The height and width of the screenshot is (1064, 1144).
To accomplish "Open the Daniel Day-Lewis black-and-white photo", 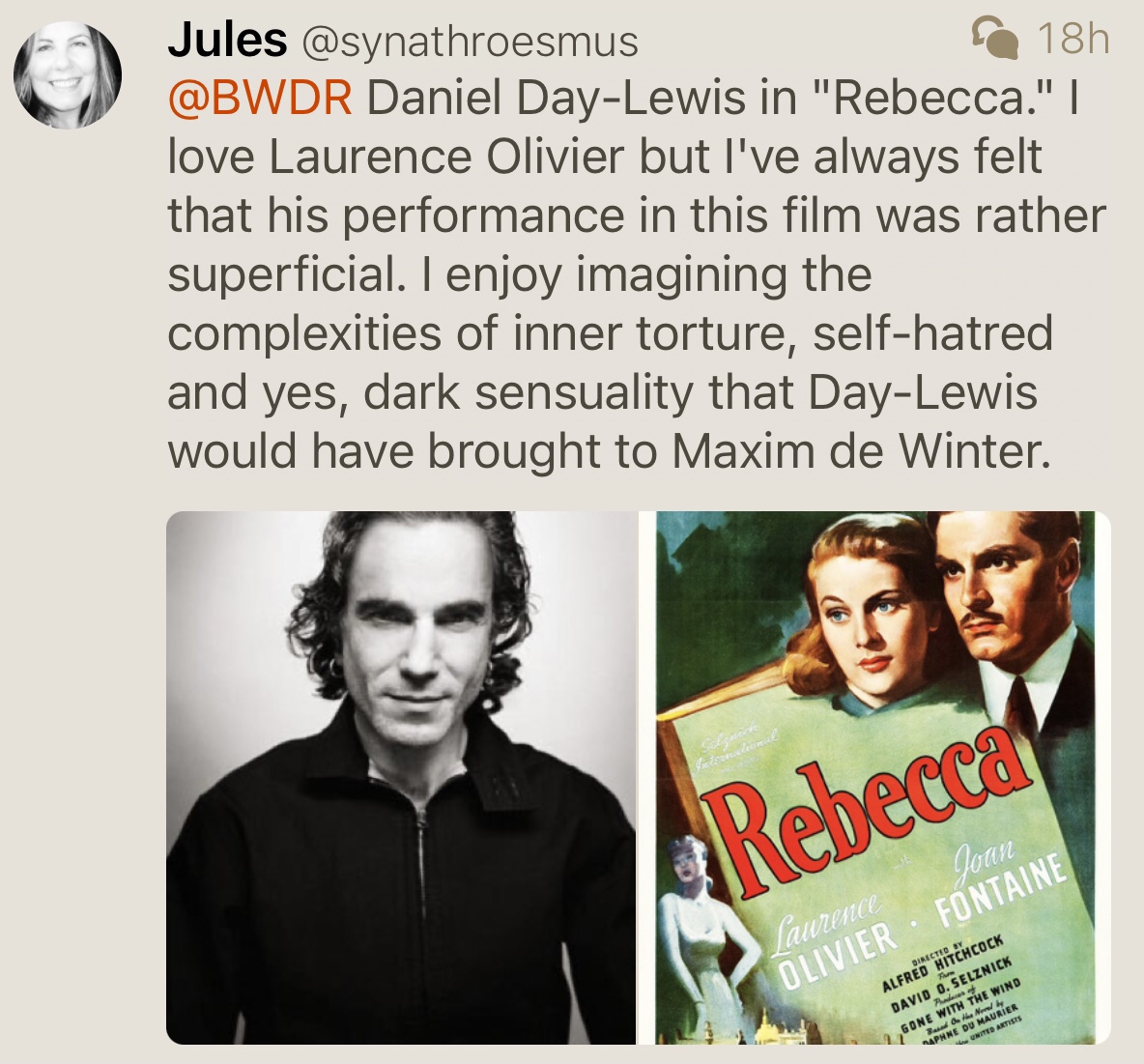I will click(x=401, y=777).
